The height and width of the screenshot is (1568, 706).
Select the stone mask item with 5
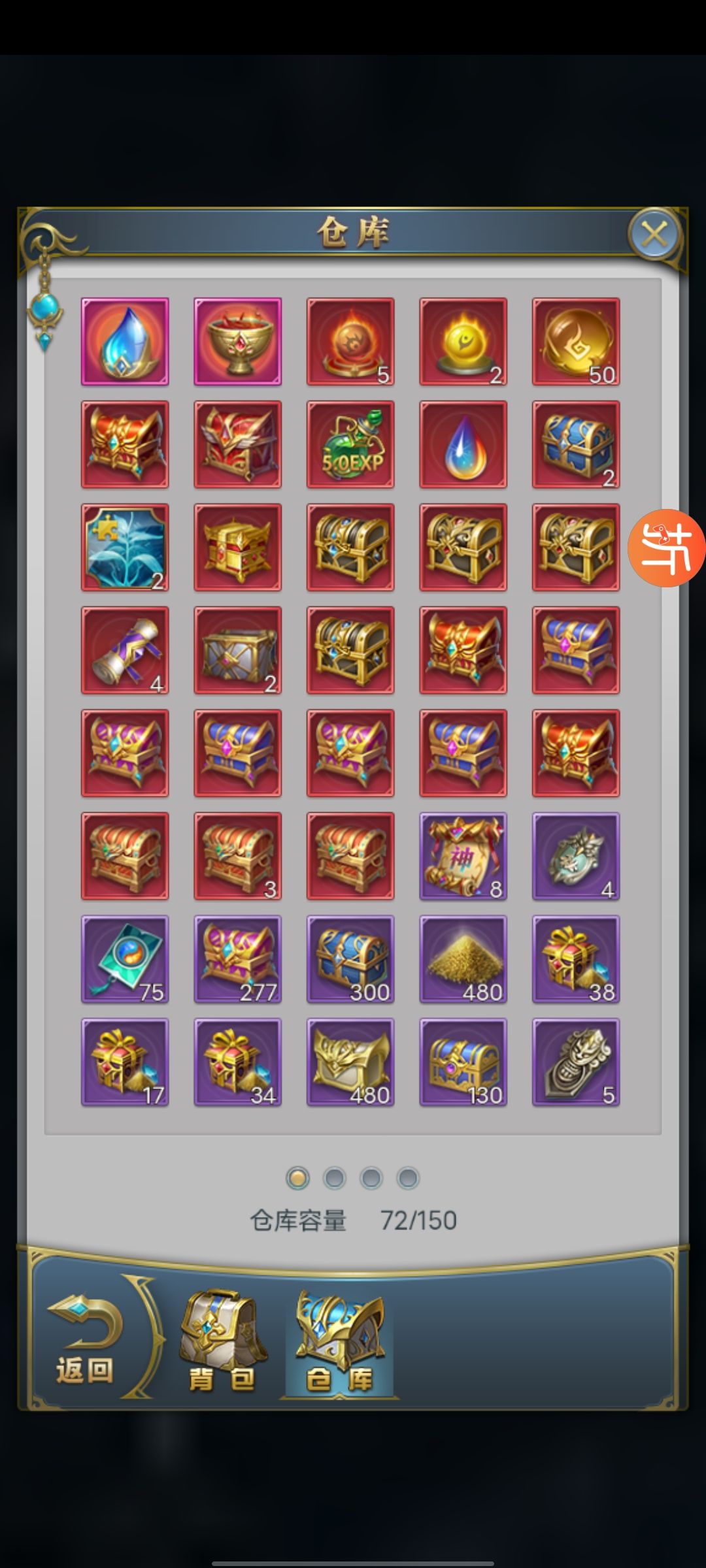coord(576,1062)
